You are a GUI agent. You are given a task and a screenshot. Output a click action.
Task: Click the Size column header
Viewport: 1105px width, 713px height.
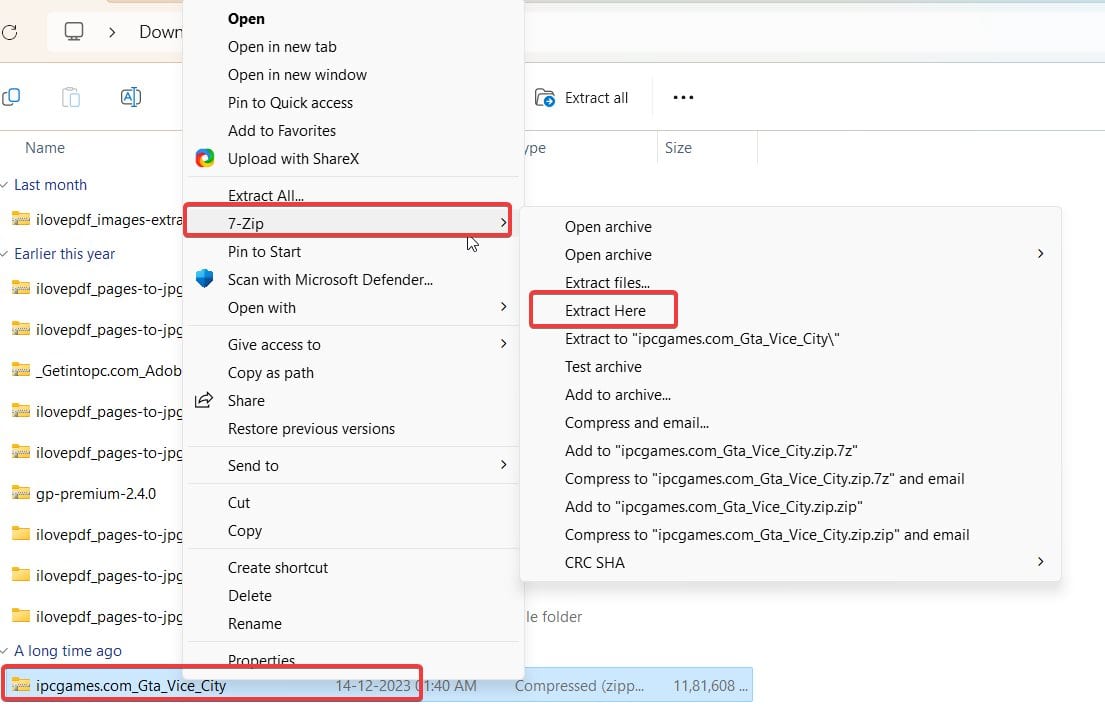tap(678, 147)
